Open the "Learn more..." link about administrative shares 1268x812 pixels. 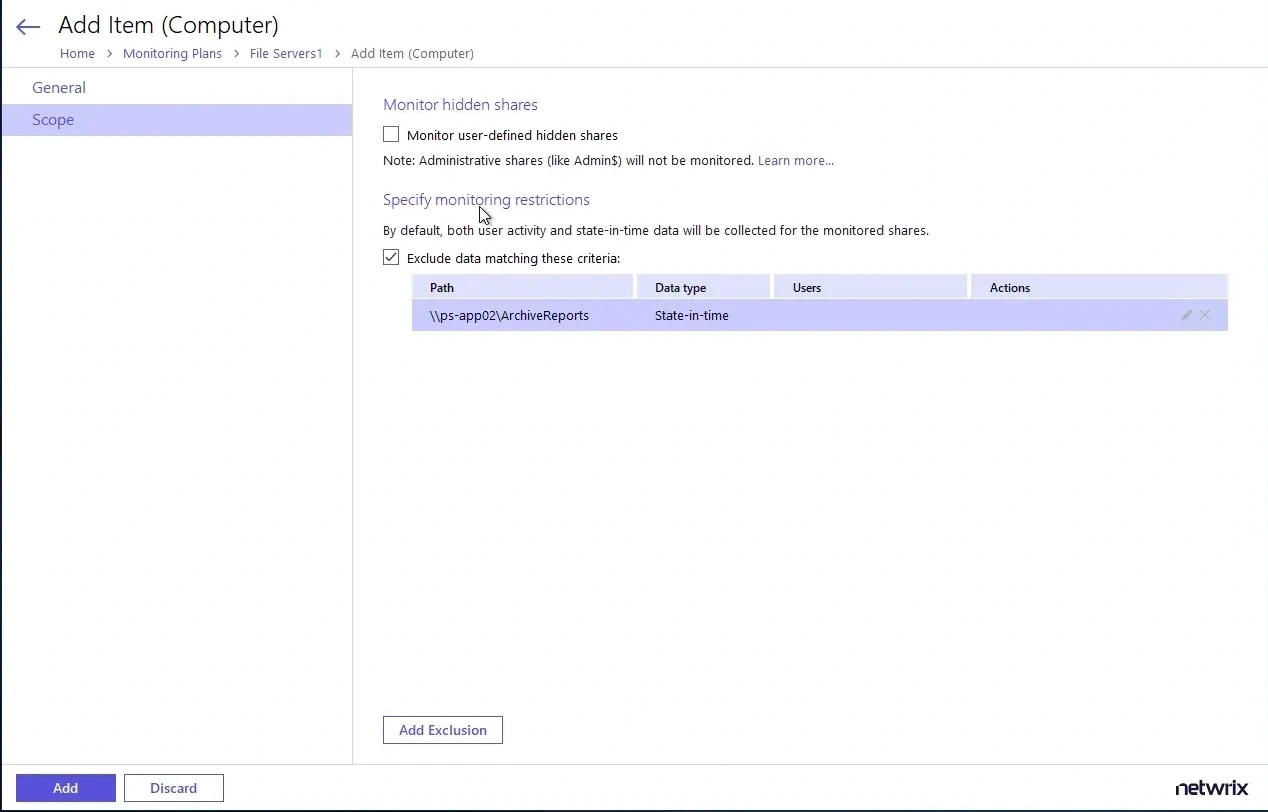[x=795, y=160]
